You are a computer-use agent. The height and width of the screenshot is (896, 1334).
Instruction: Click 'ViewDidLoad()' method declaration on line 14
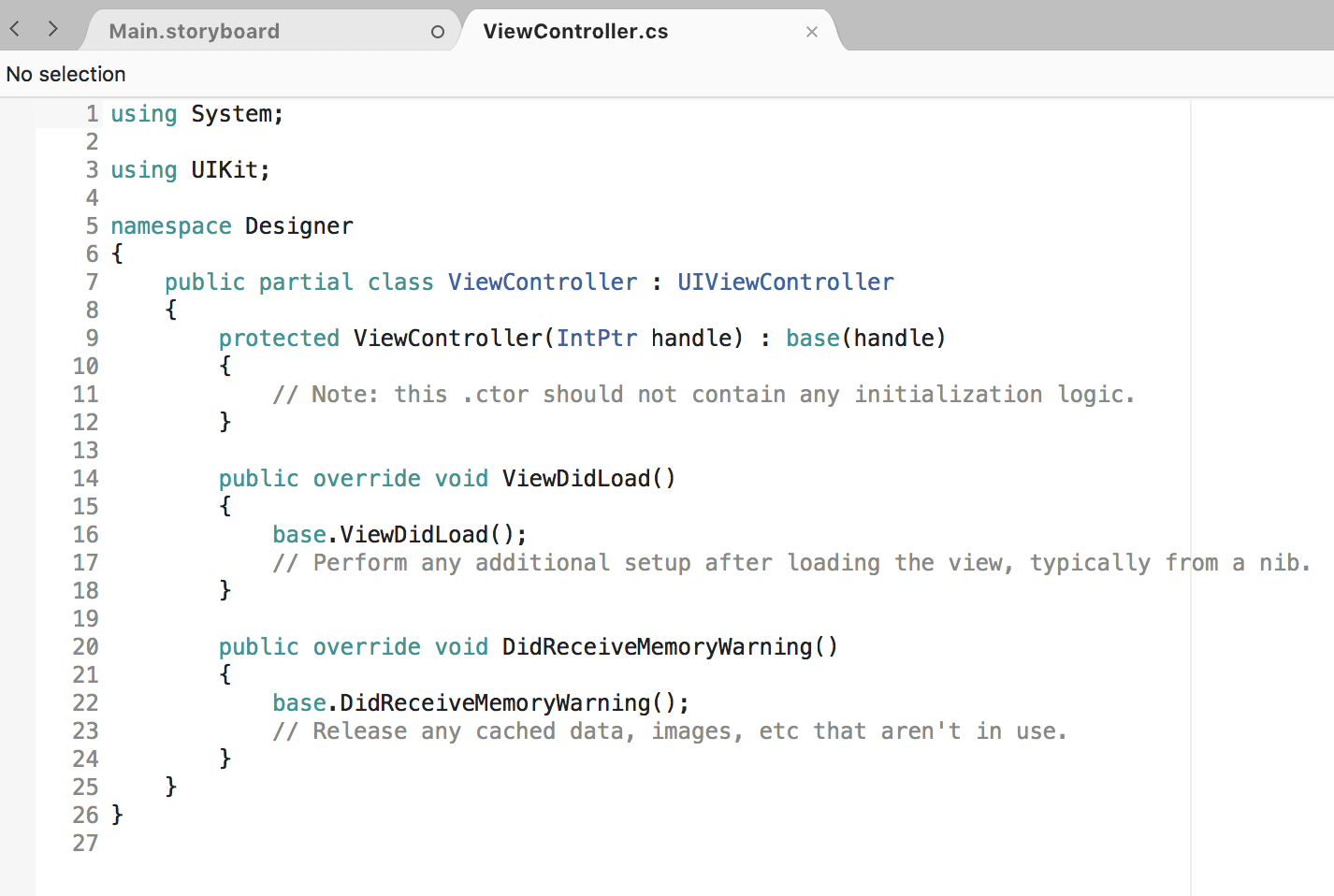[588, 479]
